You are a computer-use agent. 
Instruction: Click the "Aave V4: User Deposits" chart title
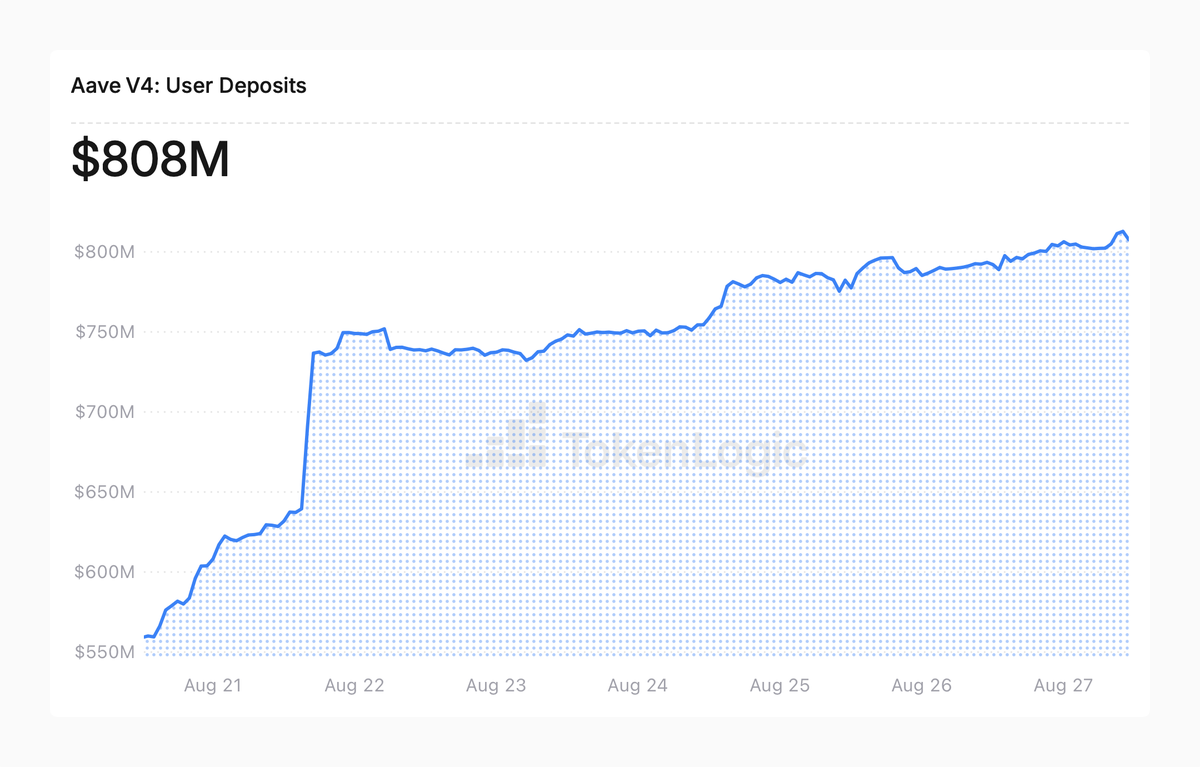189,86
